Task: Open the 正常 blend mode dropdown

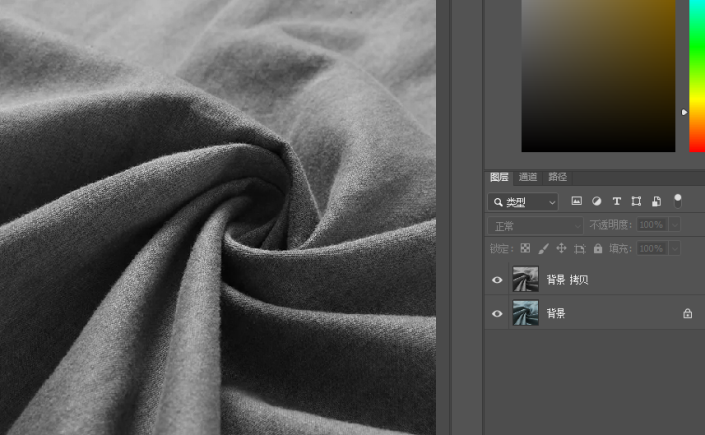Action: 534,226
